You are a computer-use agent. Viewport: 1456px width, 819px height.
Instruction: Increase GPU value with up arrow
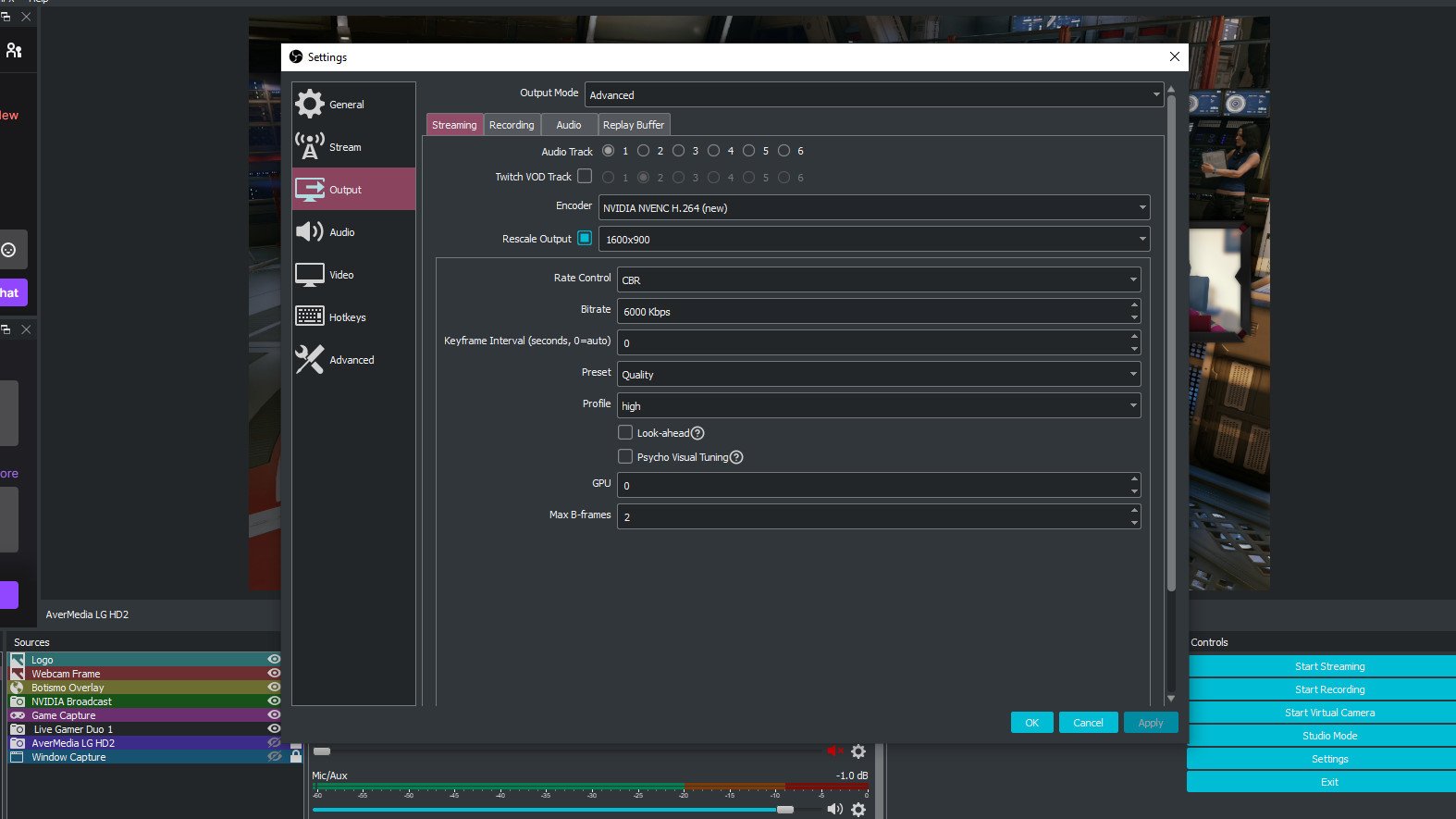tap(1134, 479)
